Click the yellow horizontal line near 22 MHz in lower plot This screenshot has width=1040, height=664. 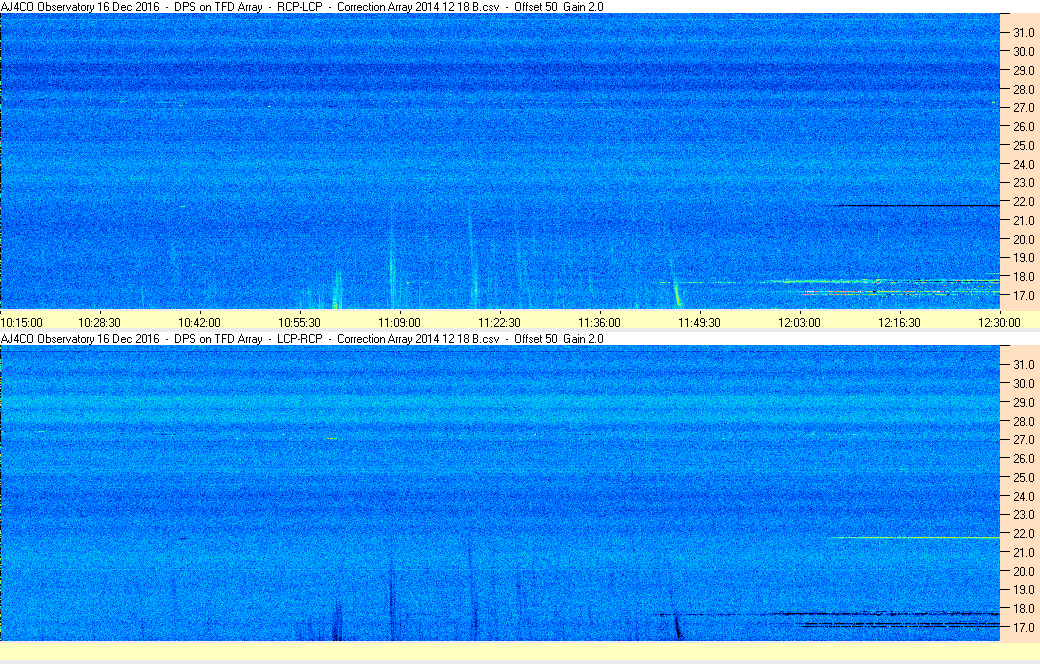pyautogui.click(x=914, y=537)
